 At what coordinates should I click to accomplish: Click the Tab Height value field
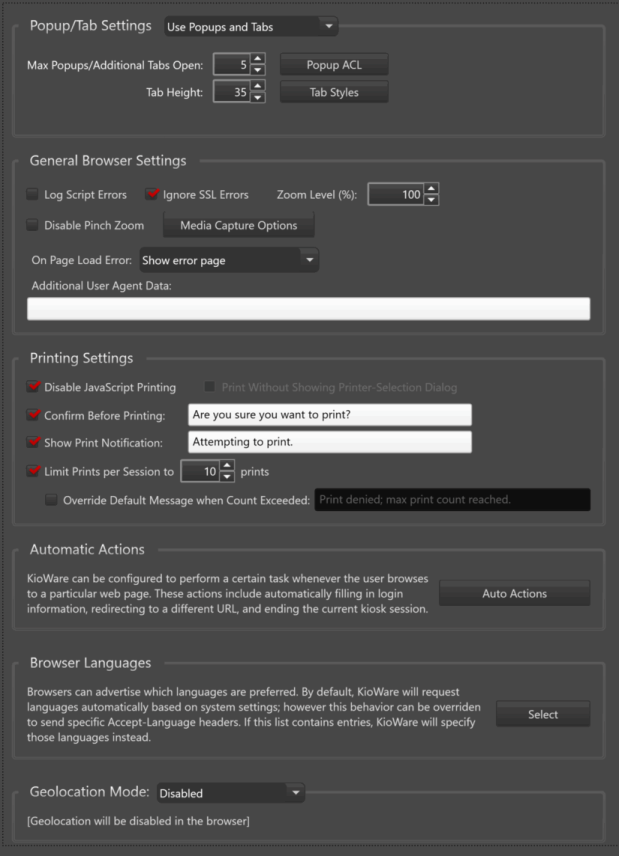pos(231,92)
